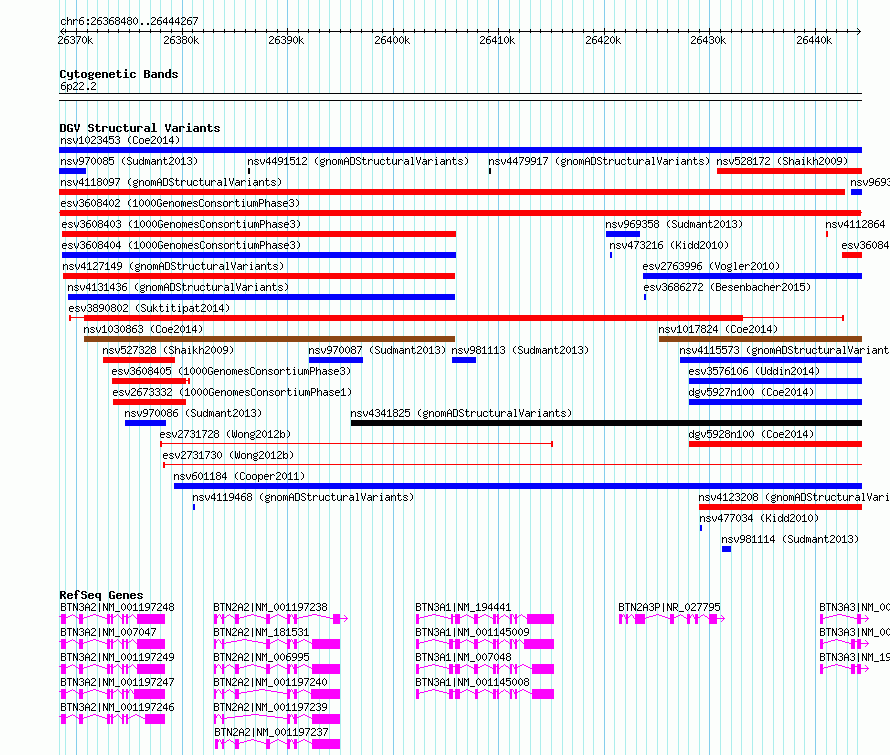Click esv3608402 1000Genomes Phase3 label
This screenshot has width=890, height=755.
[x=180, y=203]
